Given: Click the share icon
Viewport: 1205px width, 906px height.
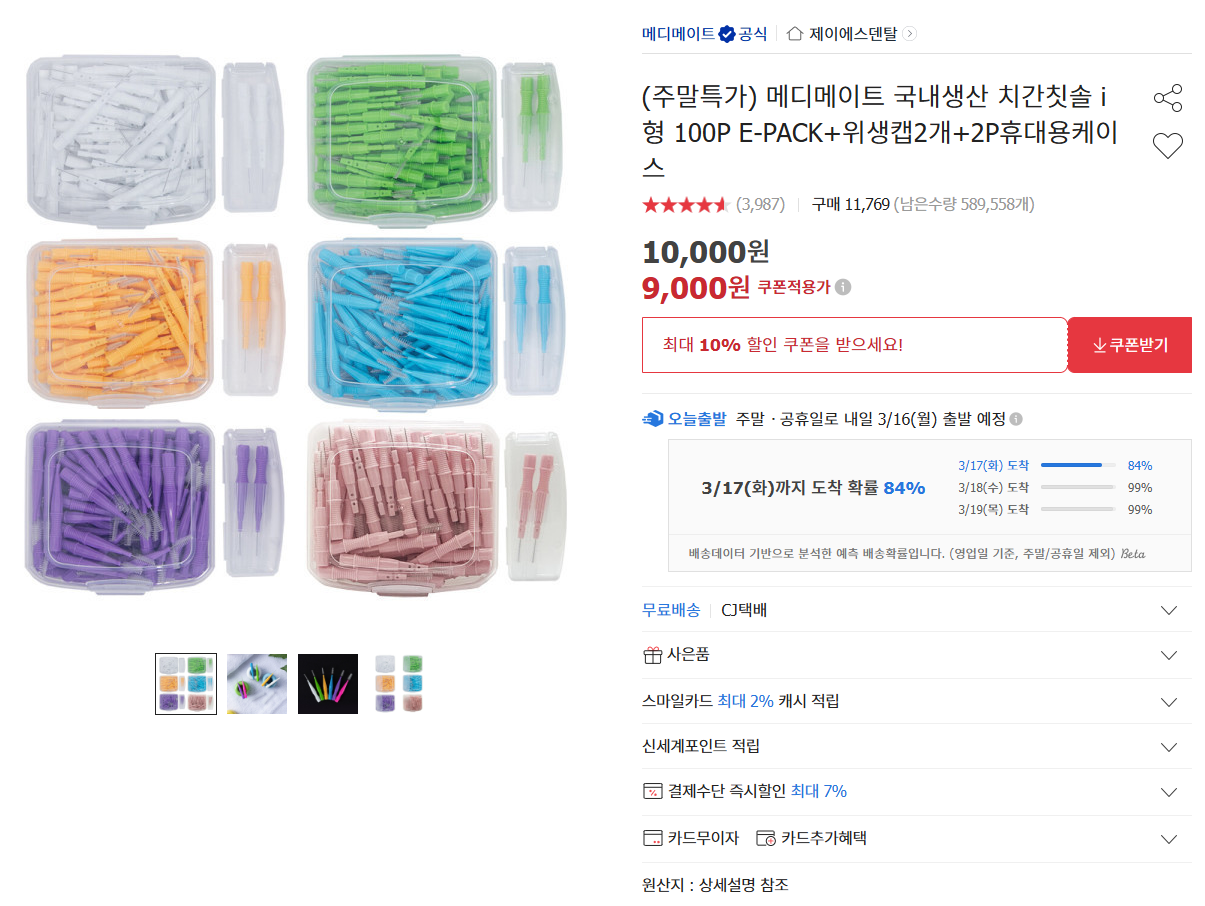Looking at the screenshot, I should click(x=1167, y=98).
